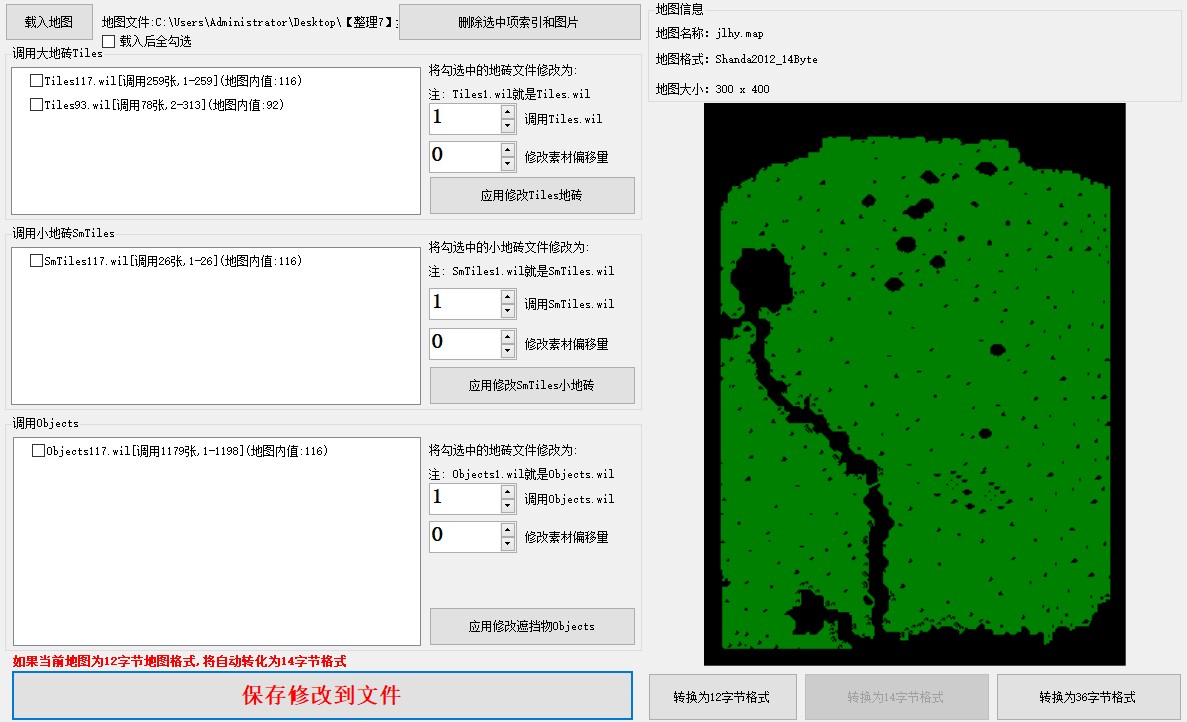
Task: Increase the 调用SmTiles.wil value with up arrow
Action: pos(508,296)
